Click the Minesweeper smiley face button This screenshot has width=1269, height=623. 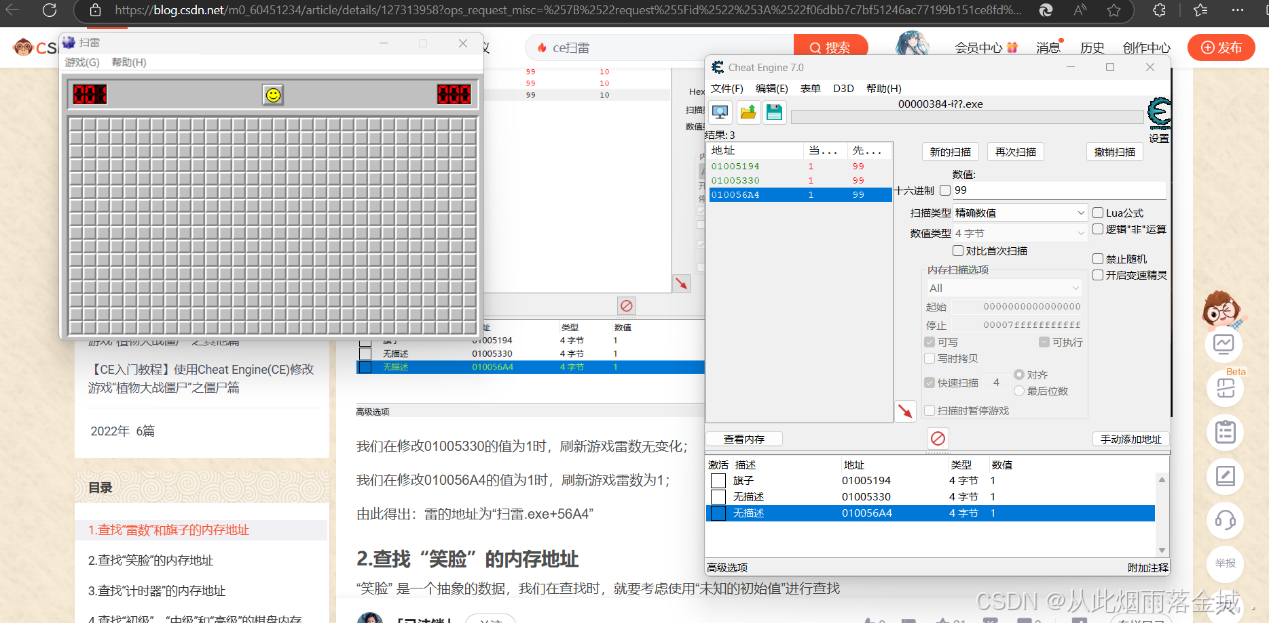click(x=273, y=95)
